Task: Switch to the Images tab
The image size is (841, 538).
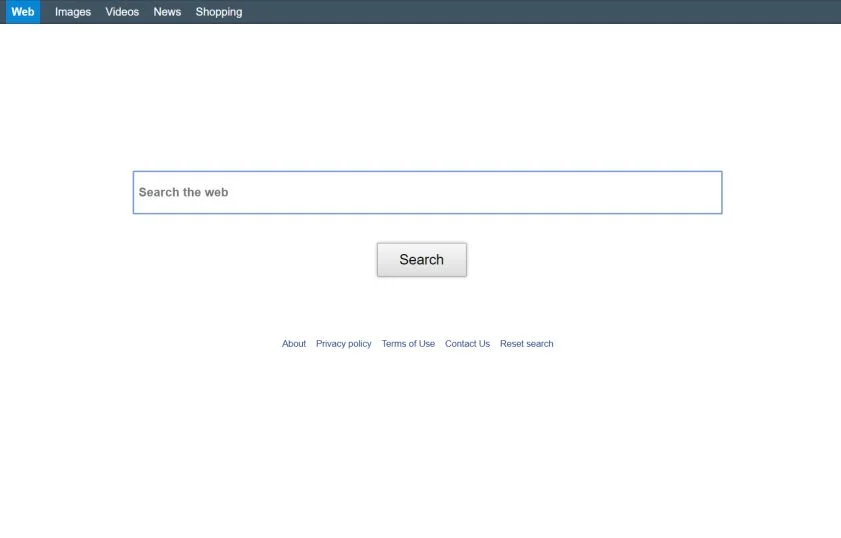Action: click(x=73, y=12)
